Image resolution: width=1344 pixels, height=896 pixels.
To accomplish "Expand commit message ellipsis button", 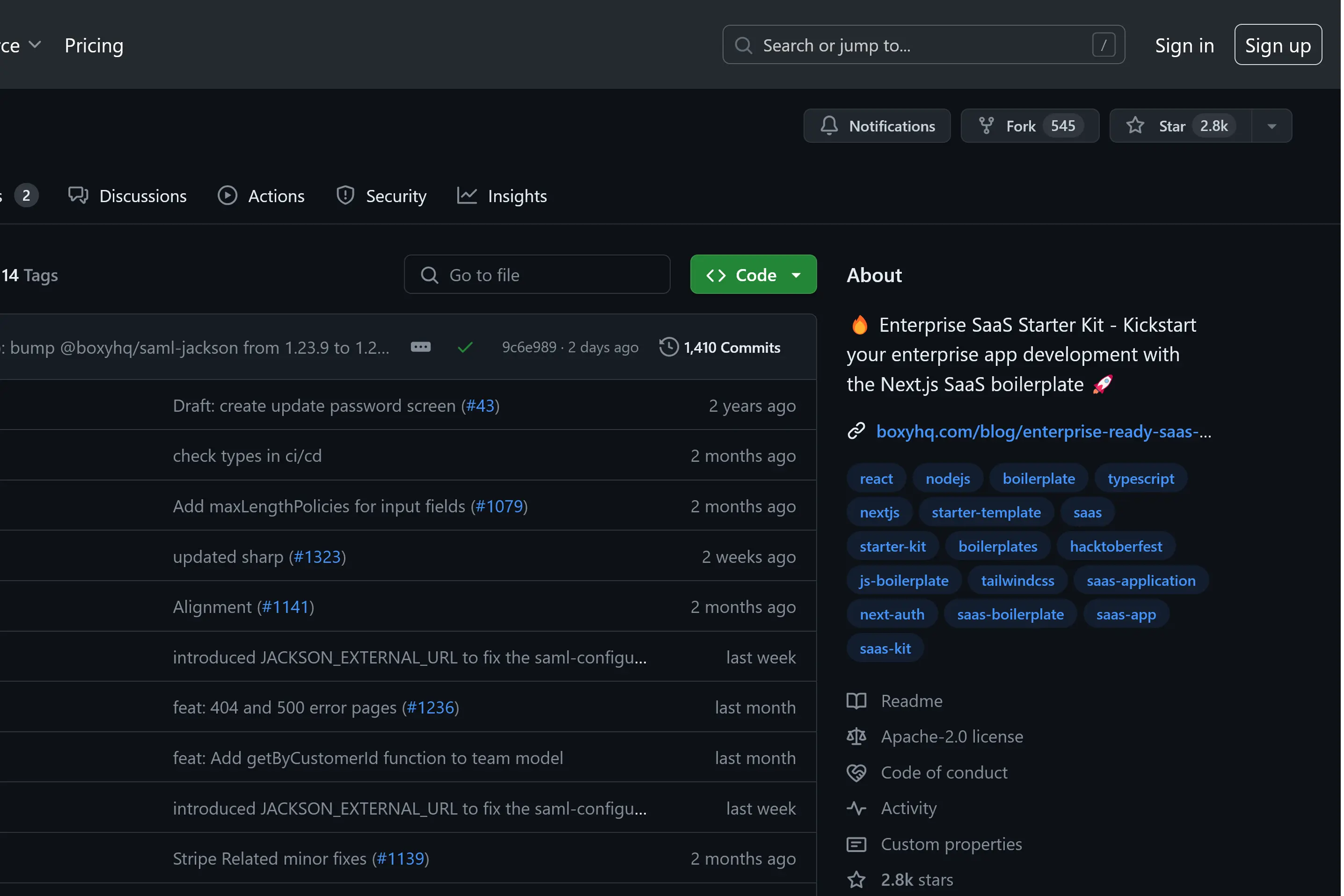I will point(421,348).
